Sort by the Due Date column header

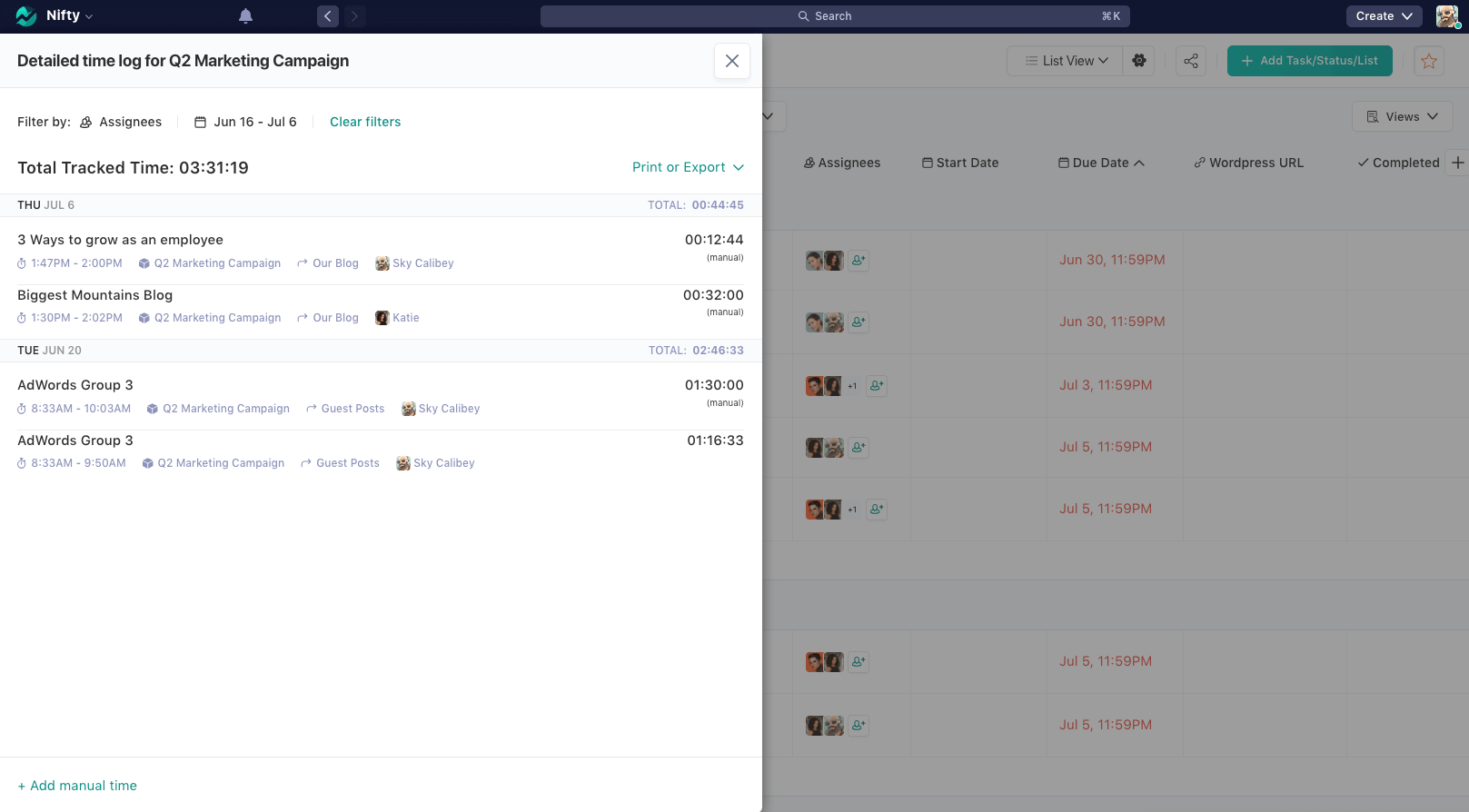click(1100, 163)
